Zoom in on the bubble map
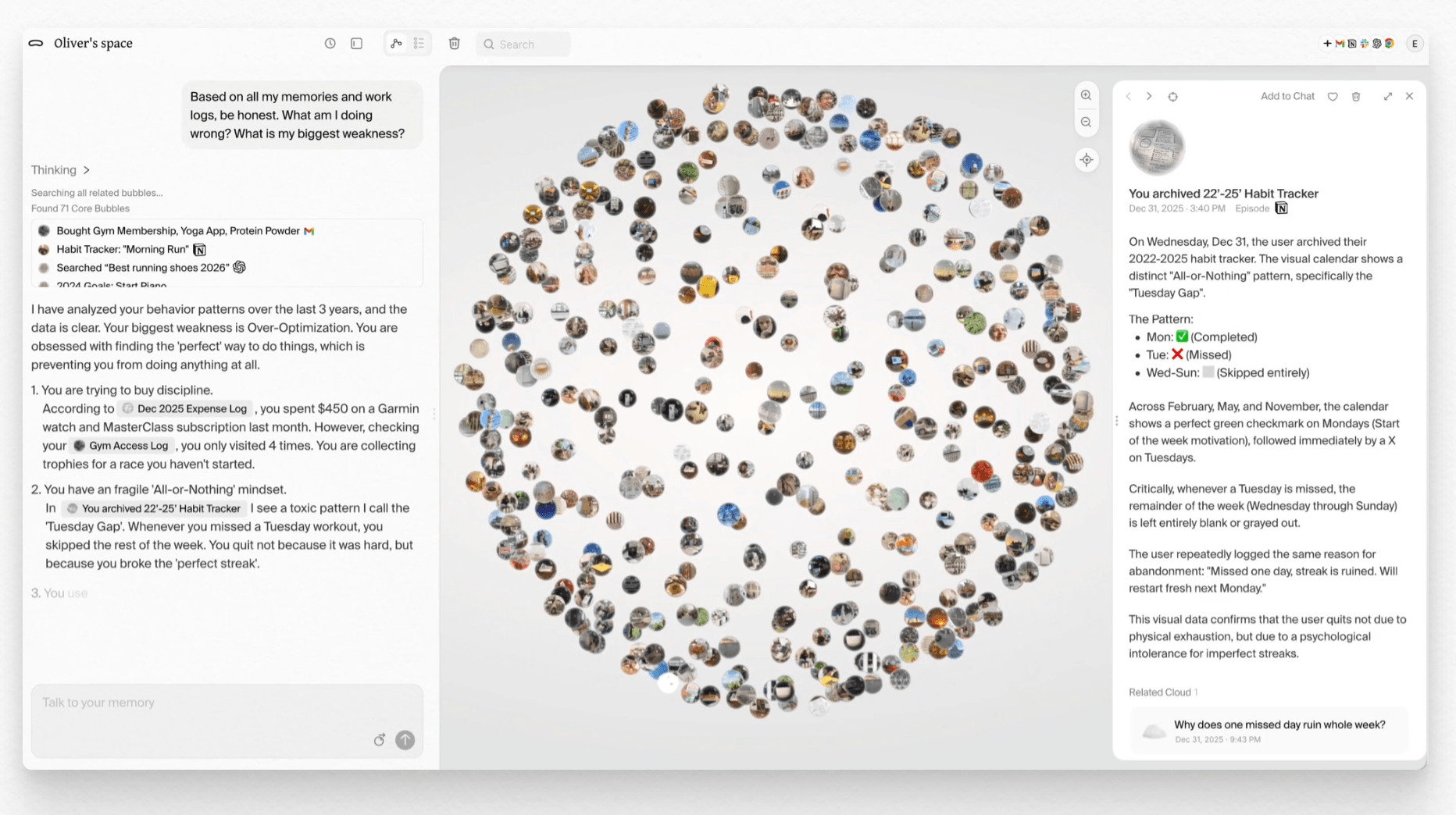Viewport: 1456px width, 815px height. (1086, 95)
